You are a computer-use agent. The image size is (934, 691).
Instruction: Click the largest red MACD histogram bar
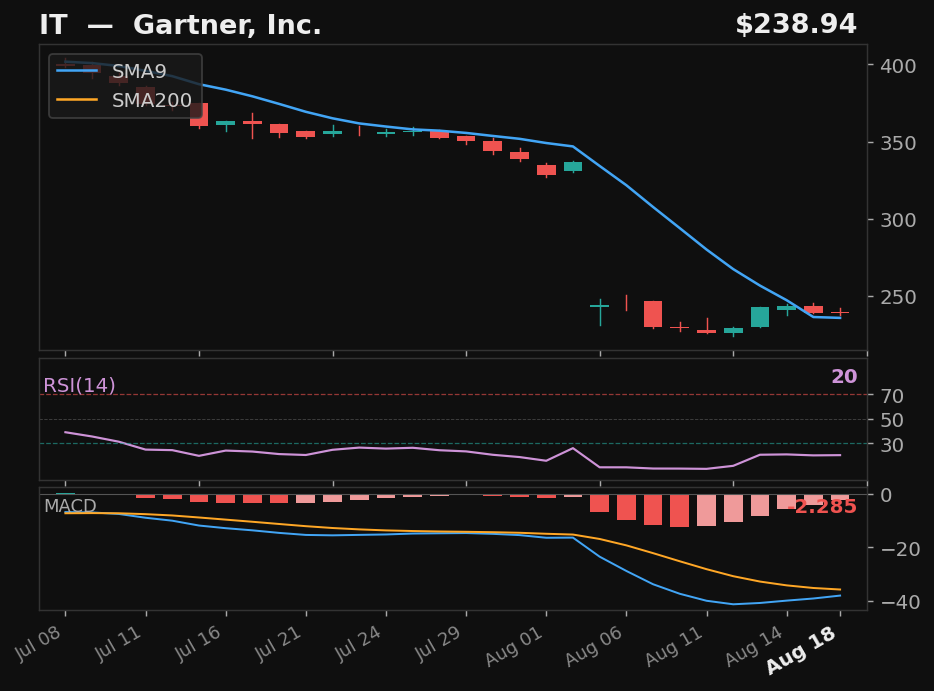pos(680,511)
